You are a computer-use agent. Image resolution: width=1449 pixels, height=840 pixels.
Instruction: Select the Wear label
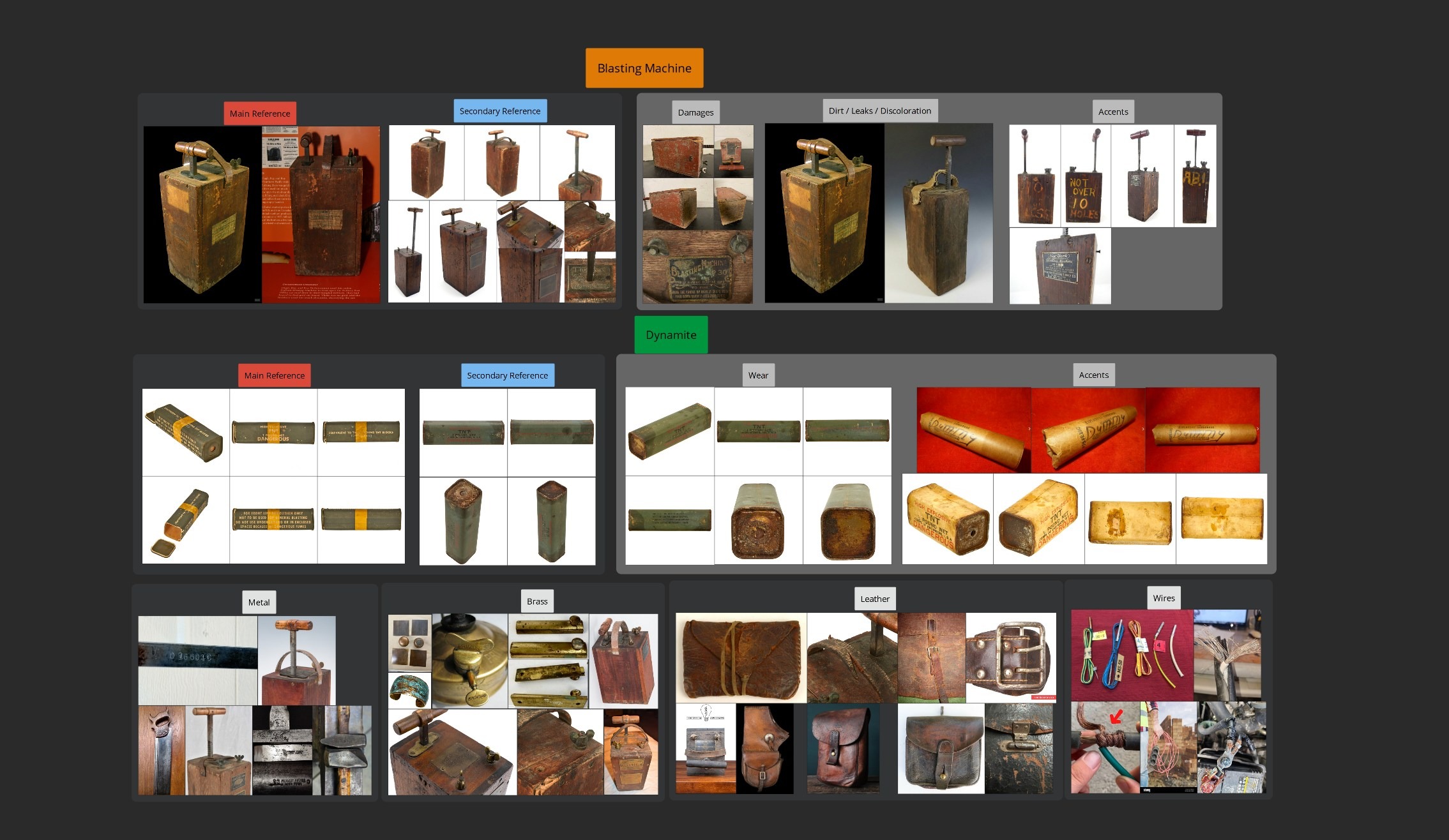758,375
